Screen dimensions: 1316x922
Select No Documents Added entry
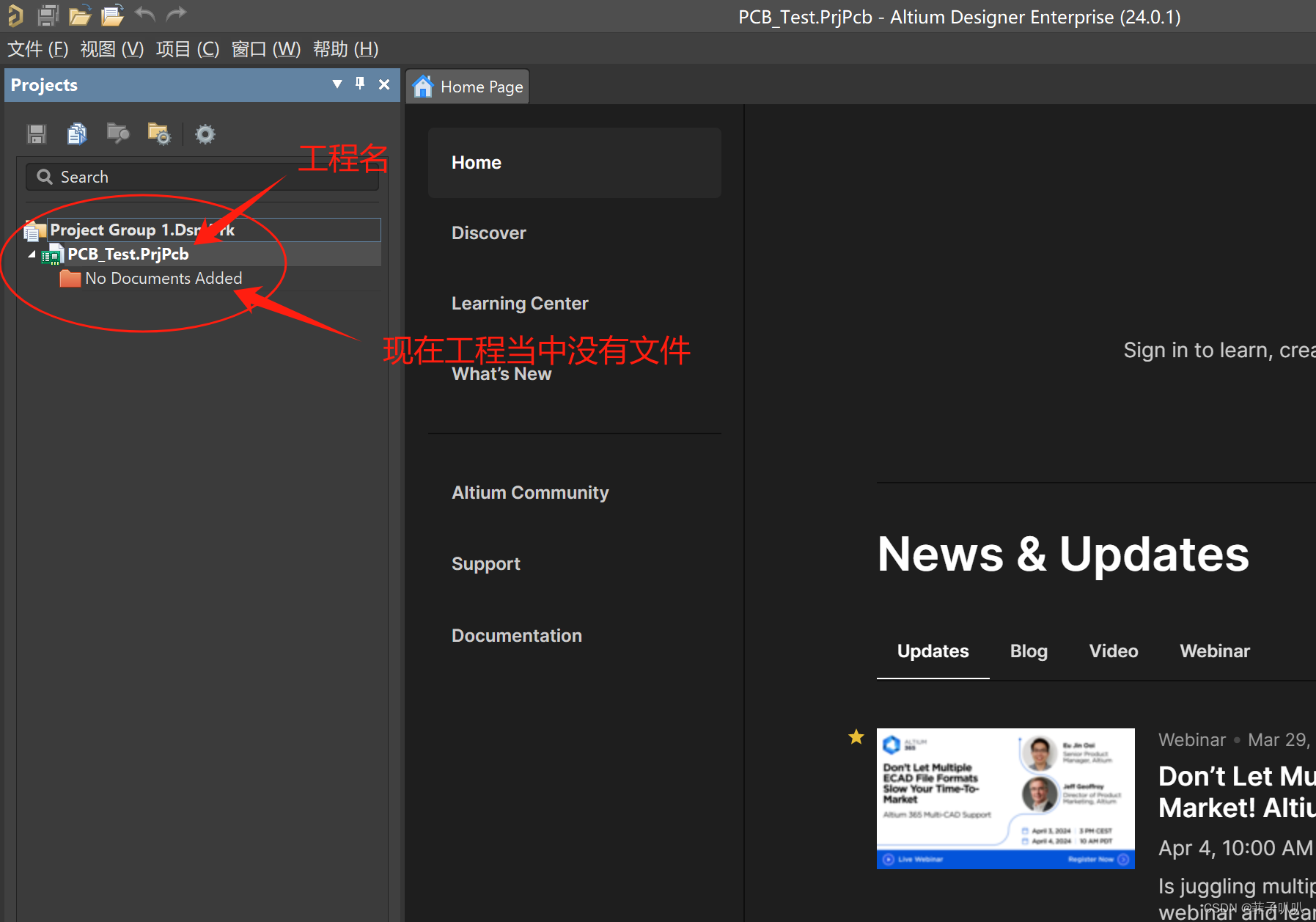point(163,279)
